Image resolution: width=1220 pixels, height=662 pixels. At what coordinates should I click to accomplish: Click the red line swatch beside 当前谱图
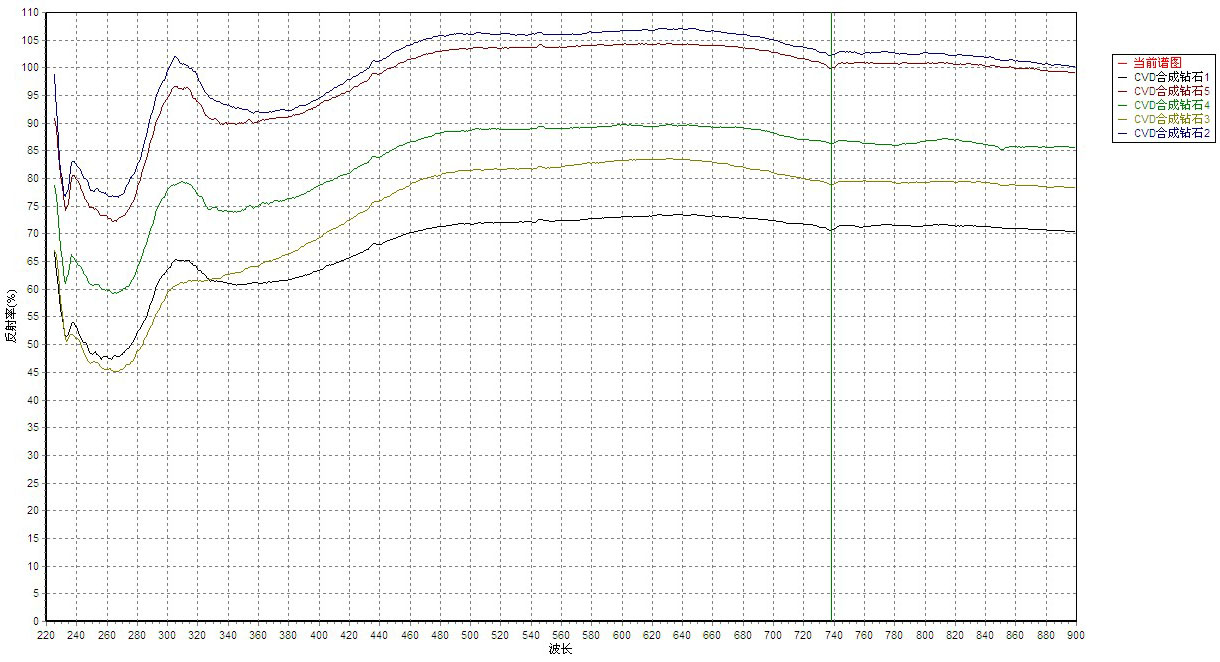coord(1122,62)
